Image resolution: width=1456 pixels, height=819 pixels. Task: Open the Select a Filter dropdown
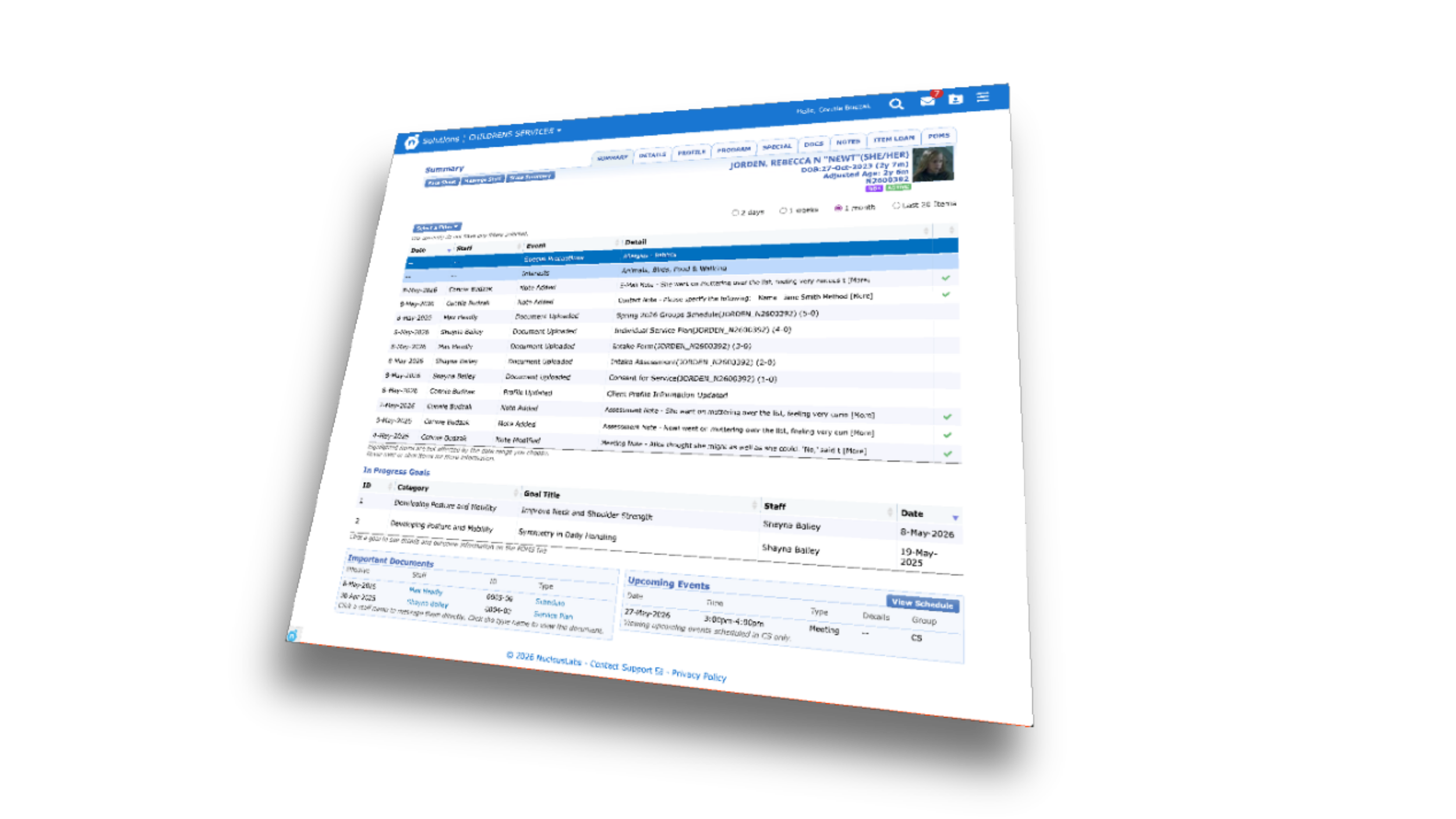click(x=437, y=227)
